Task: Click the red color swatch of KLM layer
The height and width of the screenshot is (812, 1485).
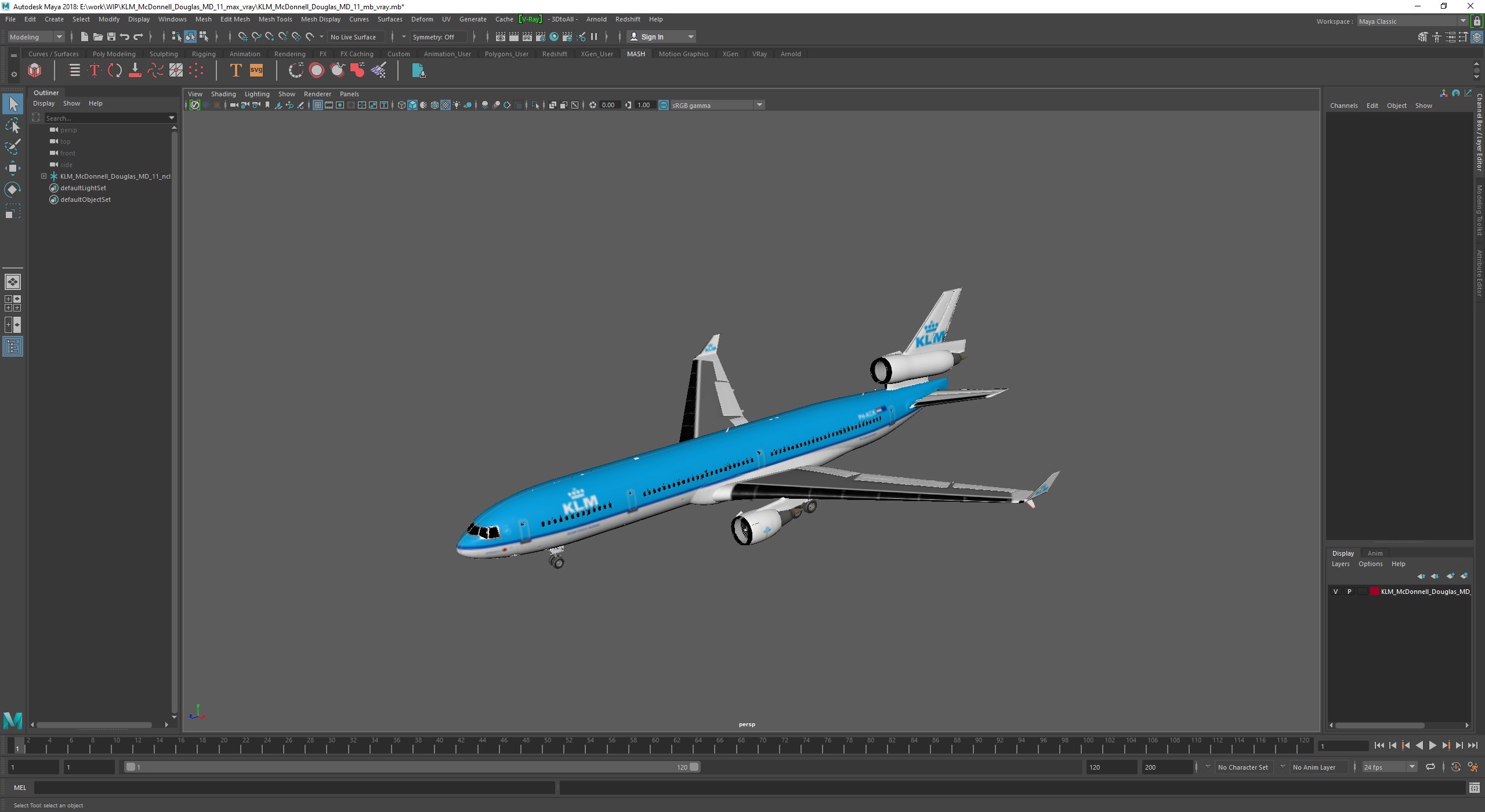Action: pyautogui.click(x=1374, y=592)
